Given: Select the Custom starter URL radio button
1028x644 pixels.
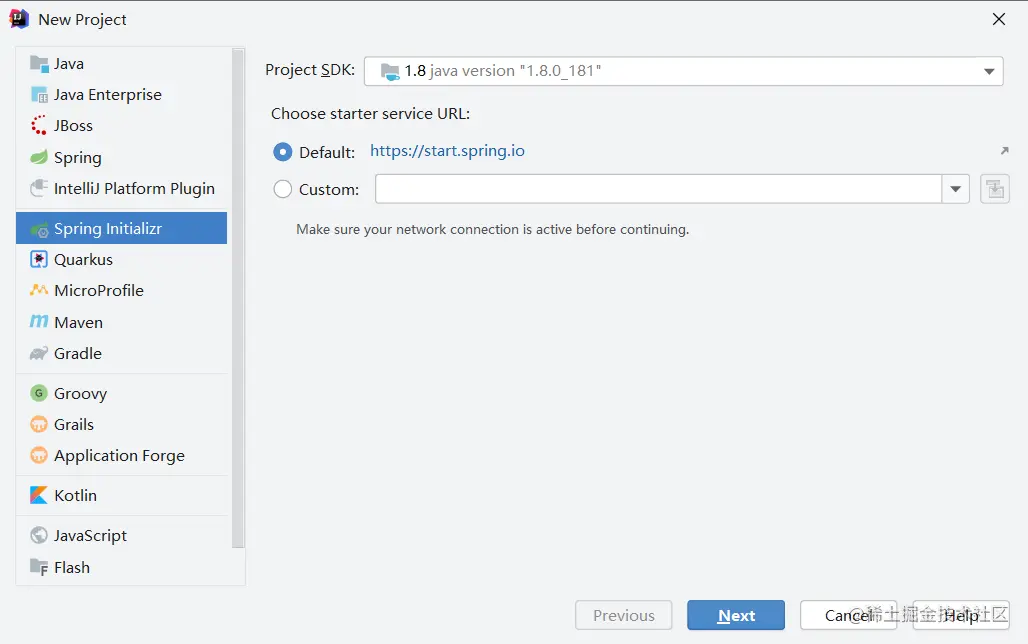Looking at the screenshot, I should pos(283,190).
